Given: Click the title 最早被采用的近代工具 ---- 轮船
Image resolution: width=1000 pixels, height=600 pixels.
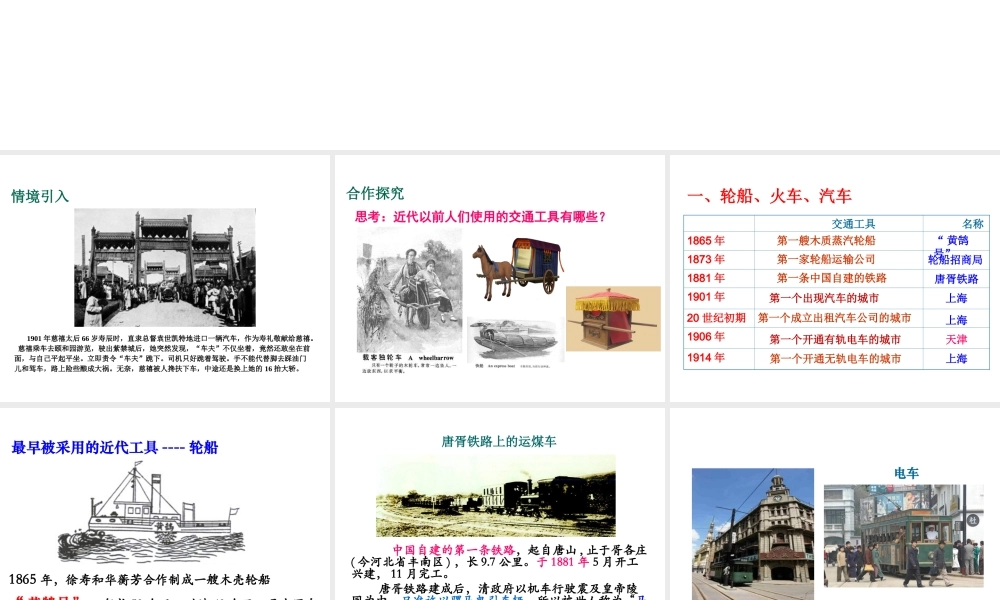Looking at the screenshot, I should pos(115,448).
